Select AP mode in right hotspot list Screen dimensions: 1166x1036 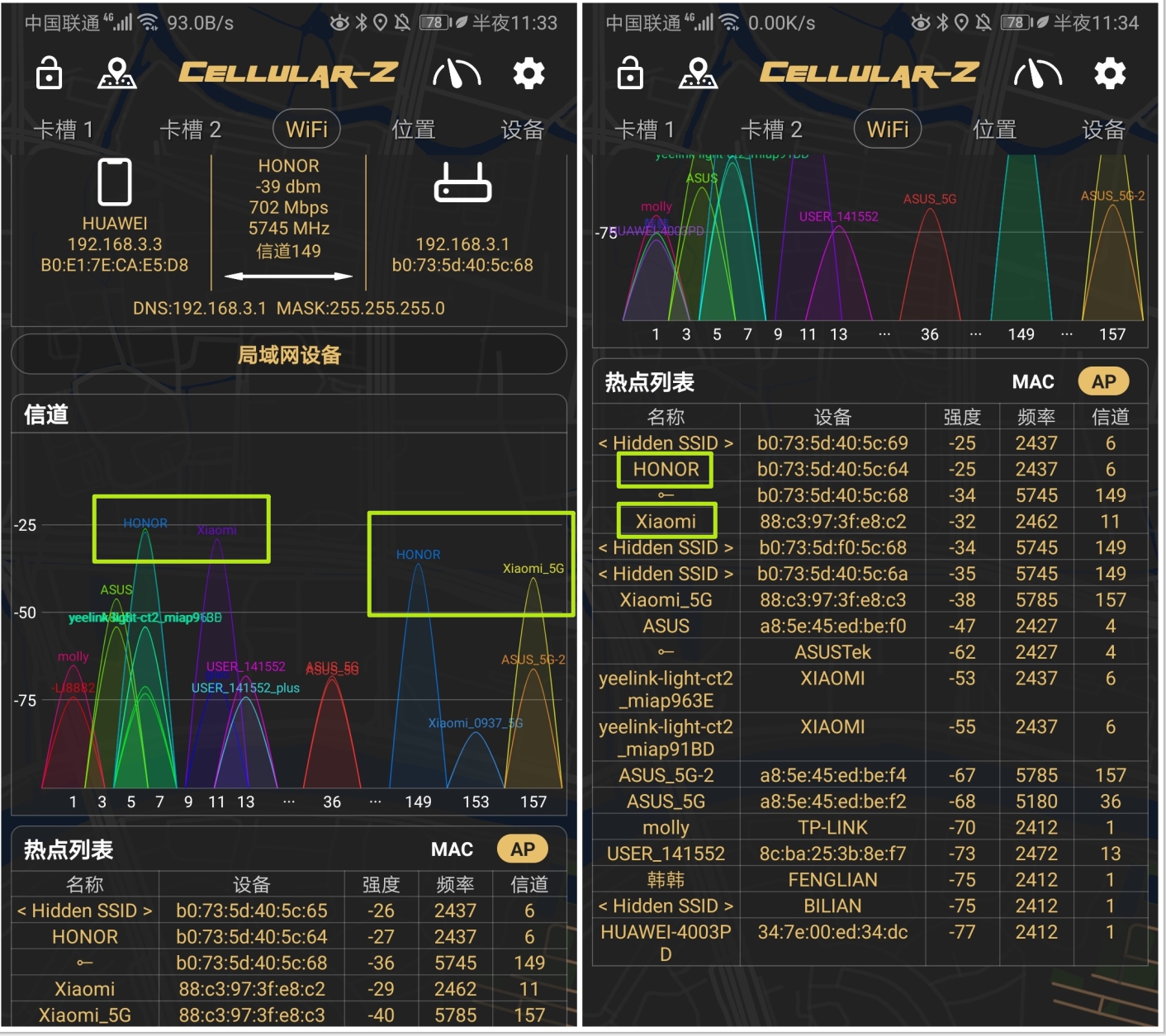pyautogui.click(x=1104, y=381)
